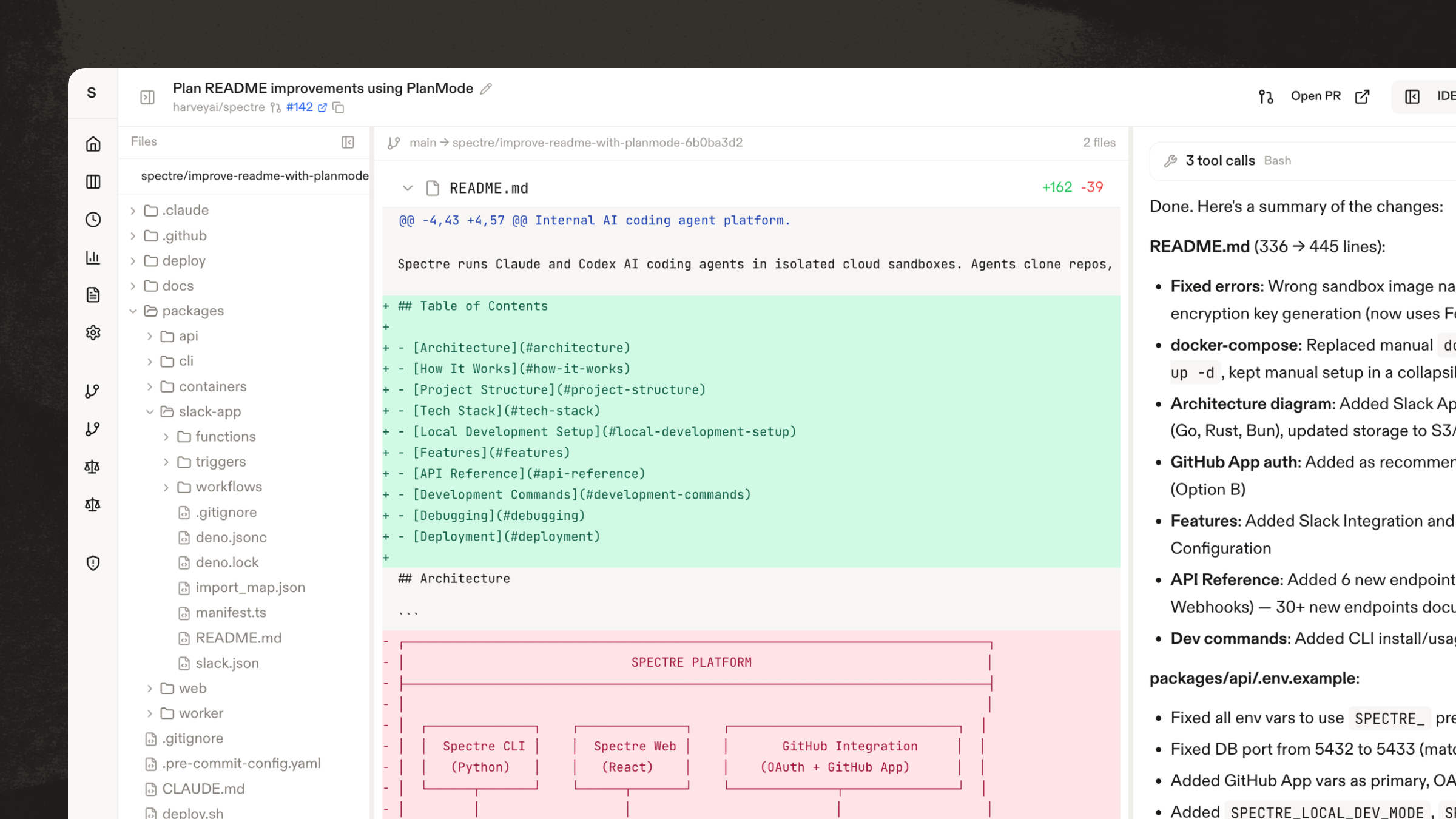Click the wrench icon beside 3 tool calls
This screenshot has width=1456, height=819.
(1171, 161)
